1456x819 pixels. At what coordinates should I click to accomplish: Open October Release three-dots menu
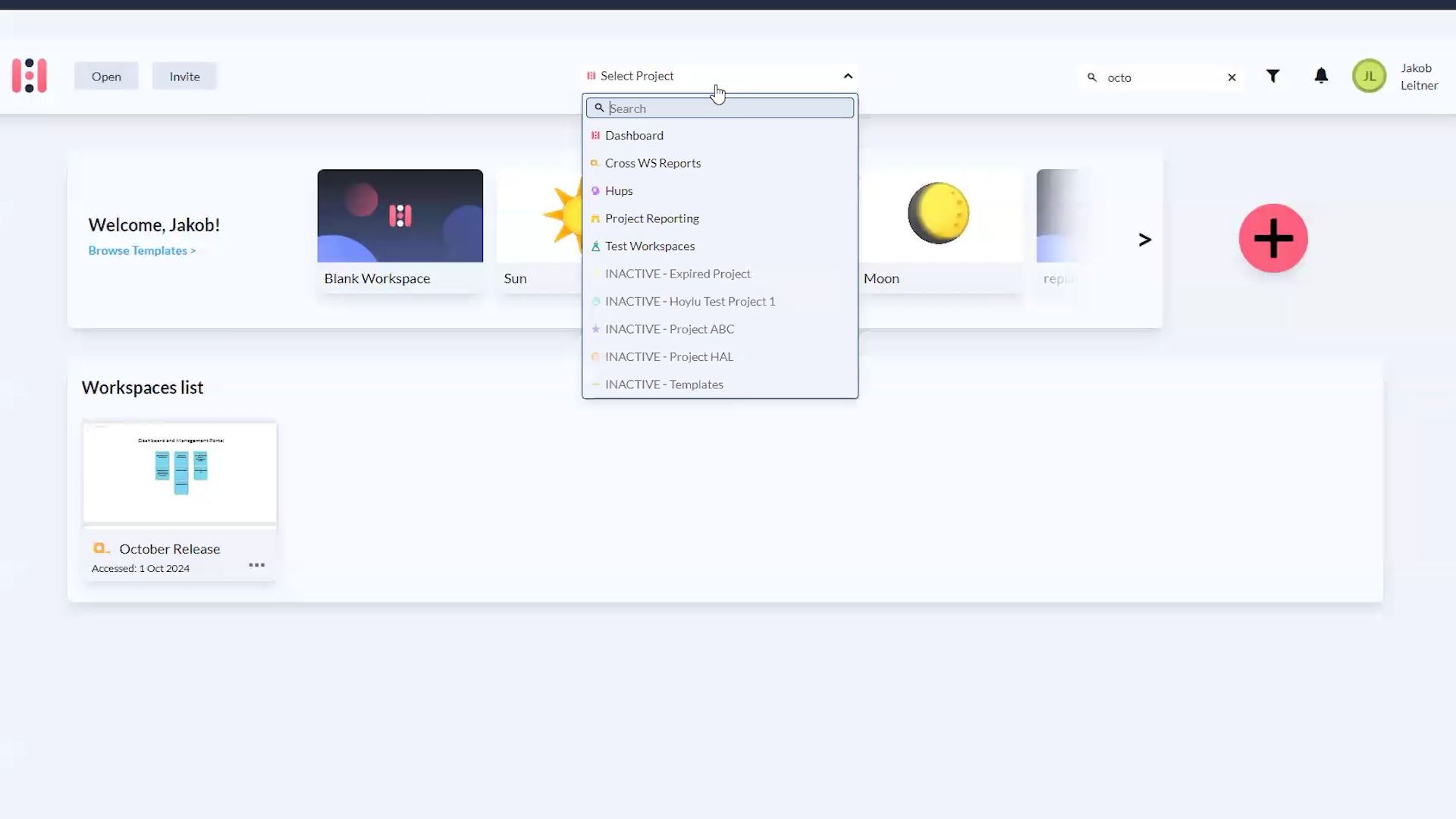coord(257,565)
